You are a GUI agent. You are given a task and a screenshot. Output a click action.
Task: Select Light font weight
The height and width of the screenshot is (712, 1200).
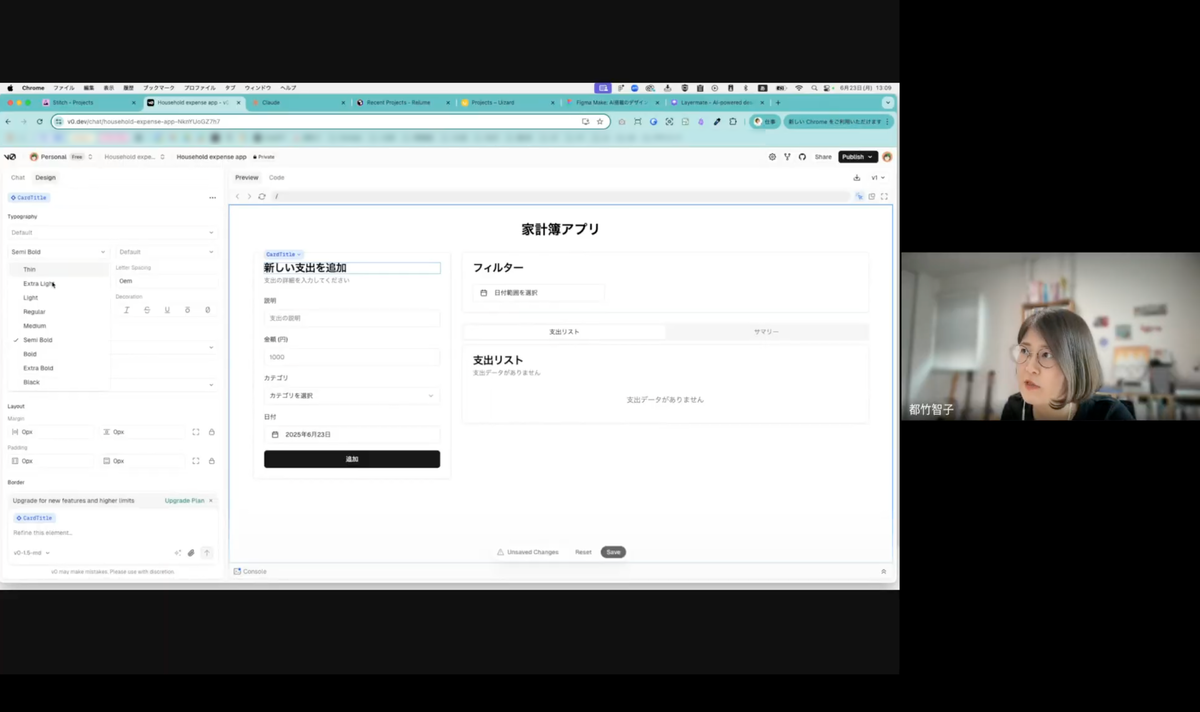[59, 298]
